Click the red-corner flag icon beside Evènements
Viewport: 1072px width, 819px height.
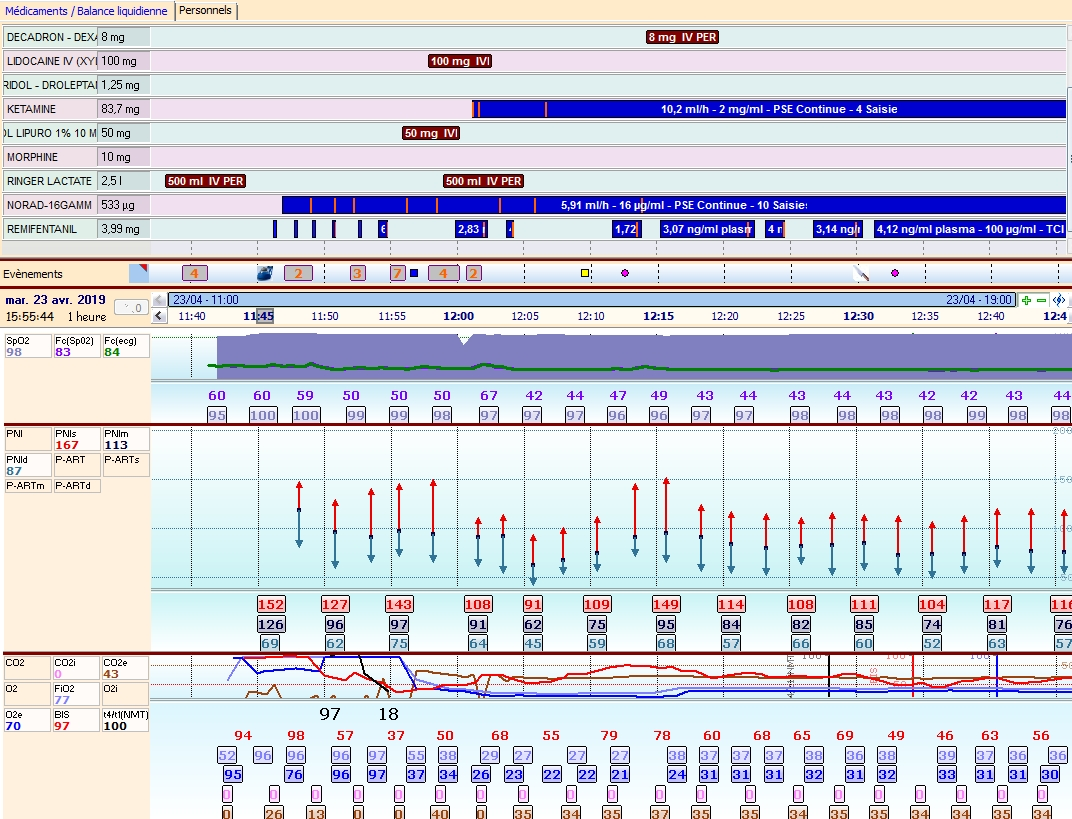pos(139,273)
